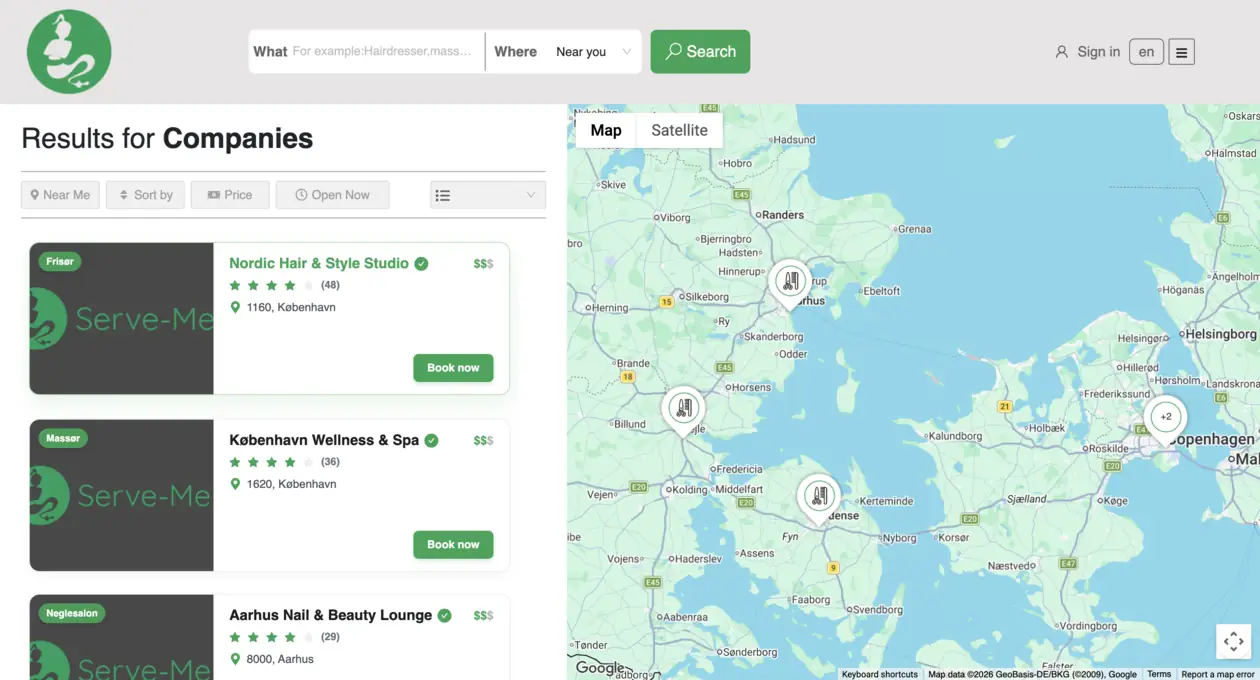1260x680 pixels.
Task: Click the map camera controls icon
Action: pos(1233,641)
